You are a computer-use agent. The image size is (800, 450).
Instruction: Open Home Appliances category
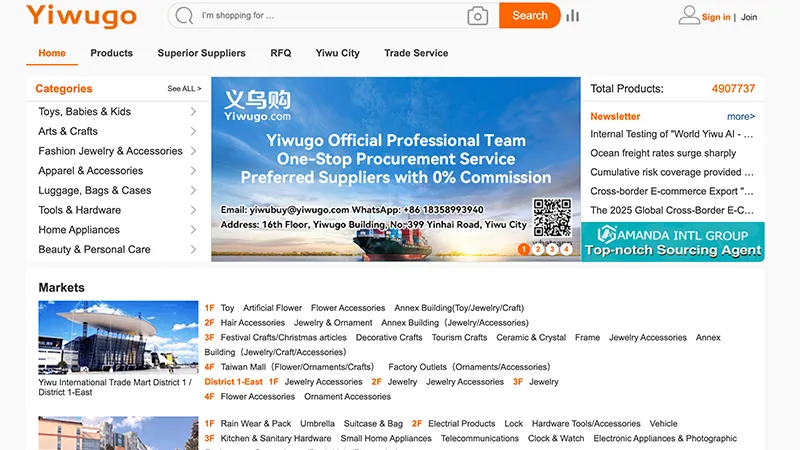pyautogui.click(x=79, y=230)
